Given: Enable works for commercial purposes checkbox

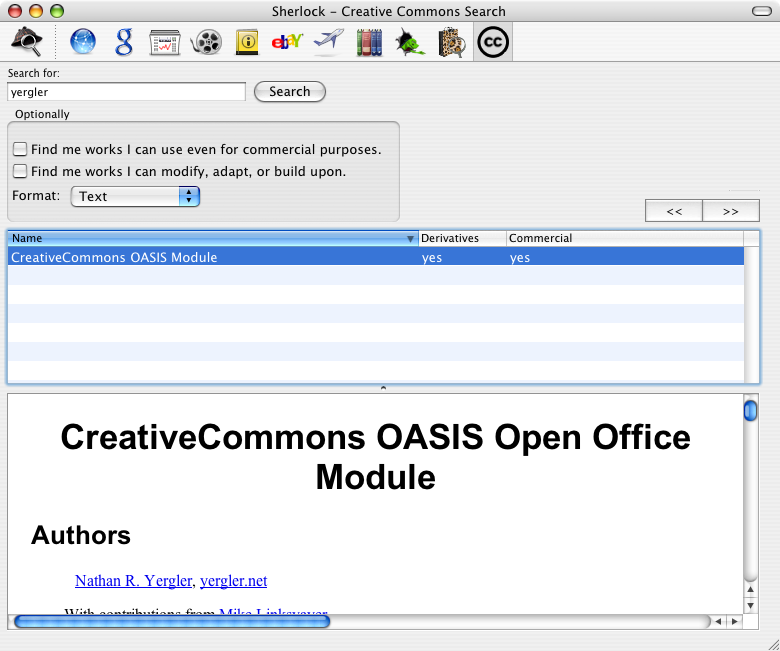Looking at the screenshot, I should (x=20, y=149).
